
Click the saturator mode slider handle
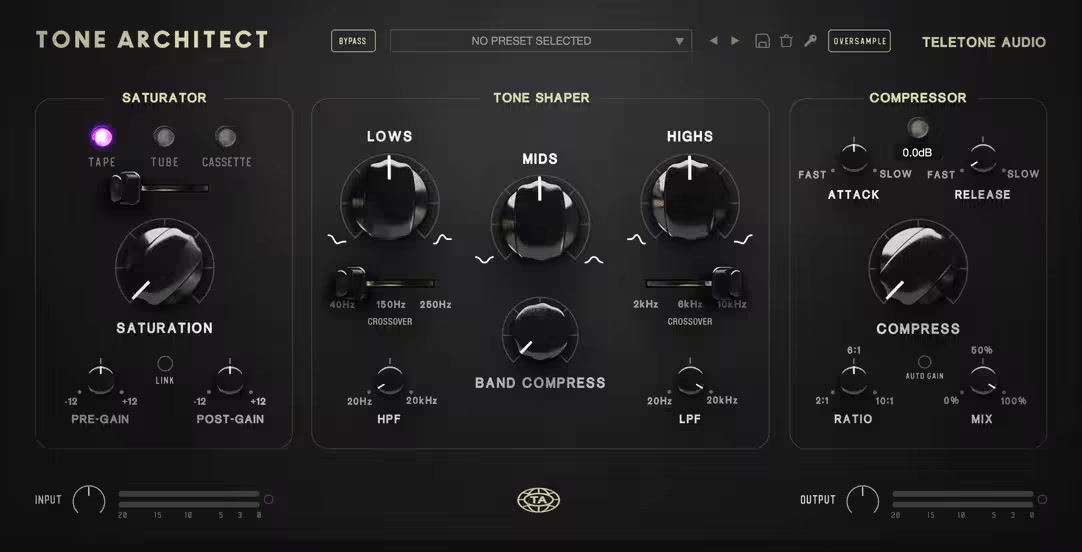[125, 188]
